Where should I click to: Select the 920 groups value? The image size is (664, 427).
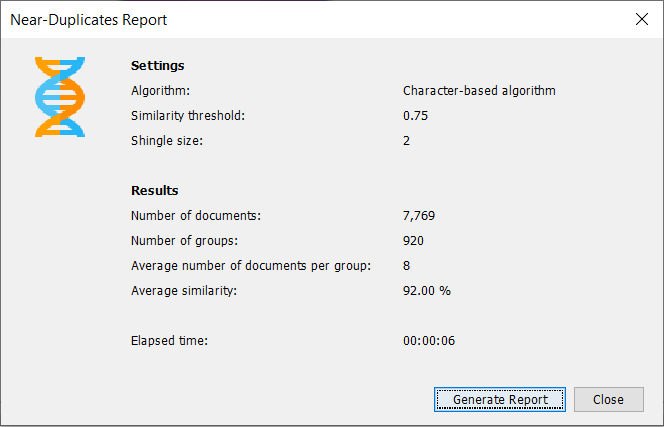click(413, 240)
